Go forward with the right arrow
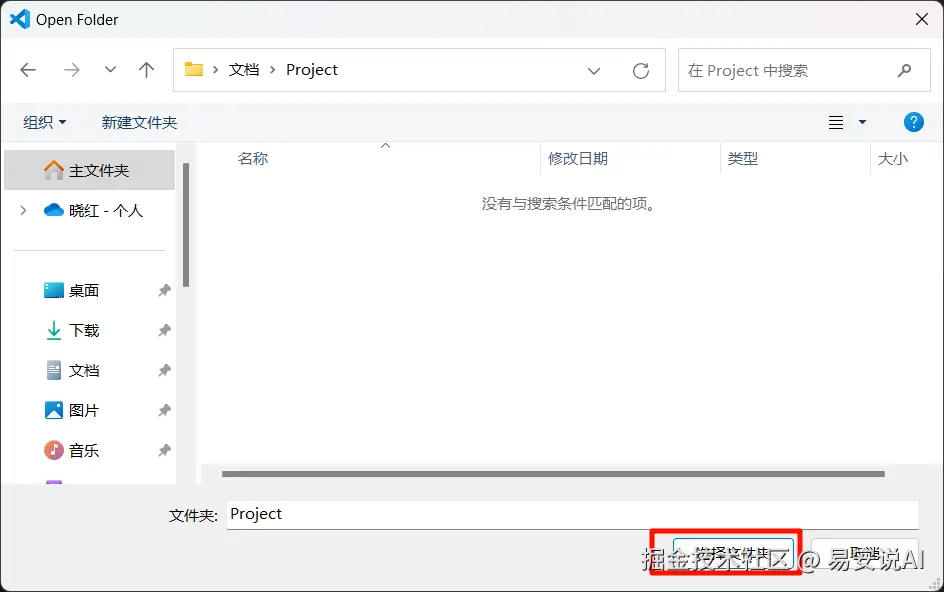Screen dimensions: 944x592 point(72,70)
